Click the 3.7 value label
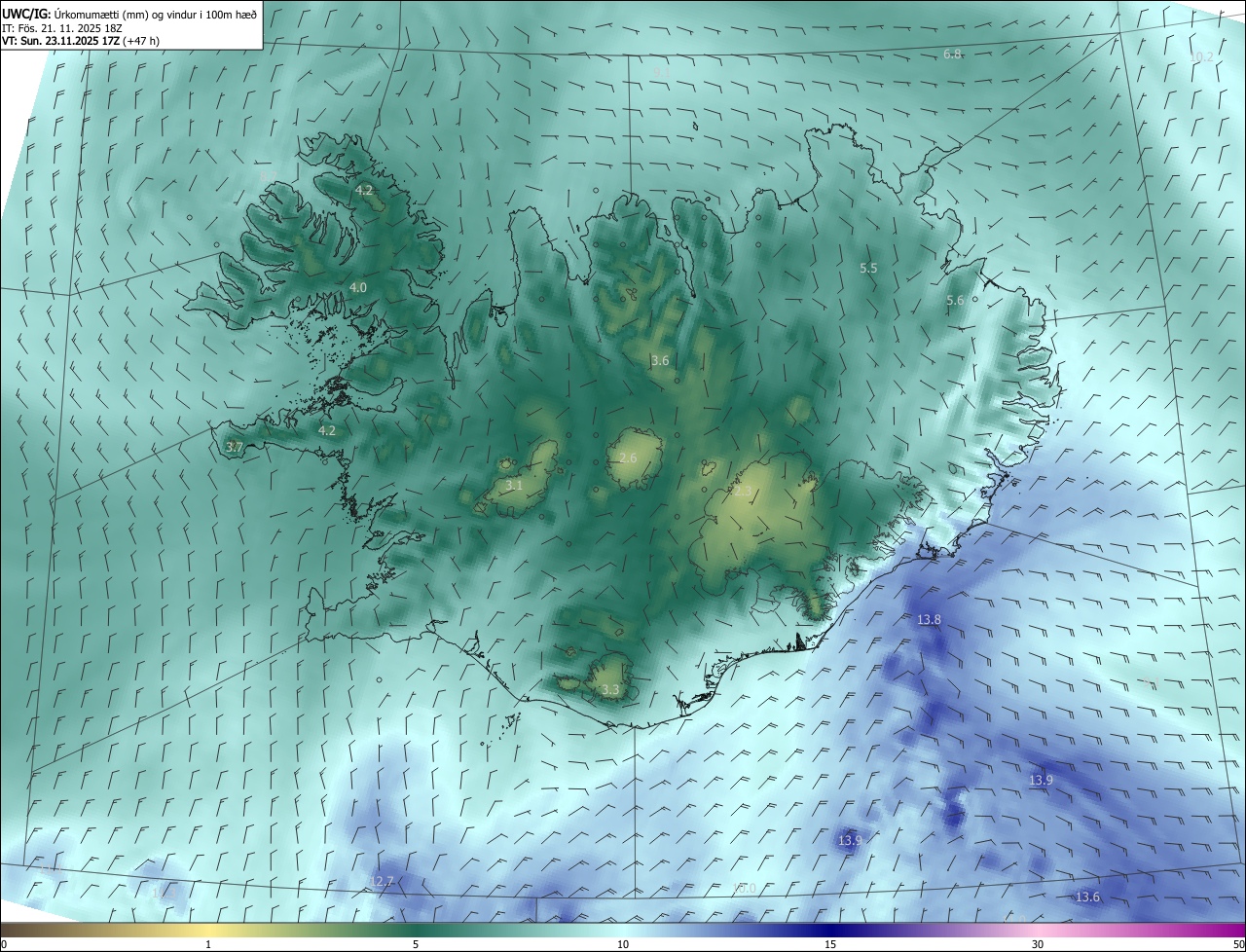Viewport: 1246px width, 952px height. coord(234,447)
